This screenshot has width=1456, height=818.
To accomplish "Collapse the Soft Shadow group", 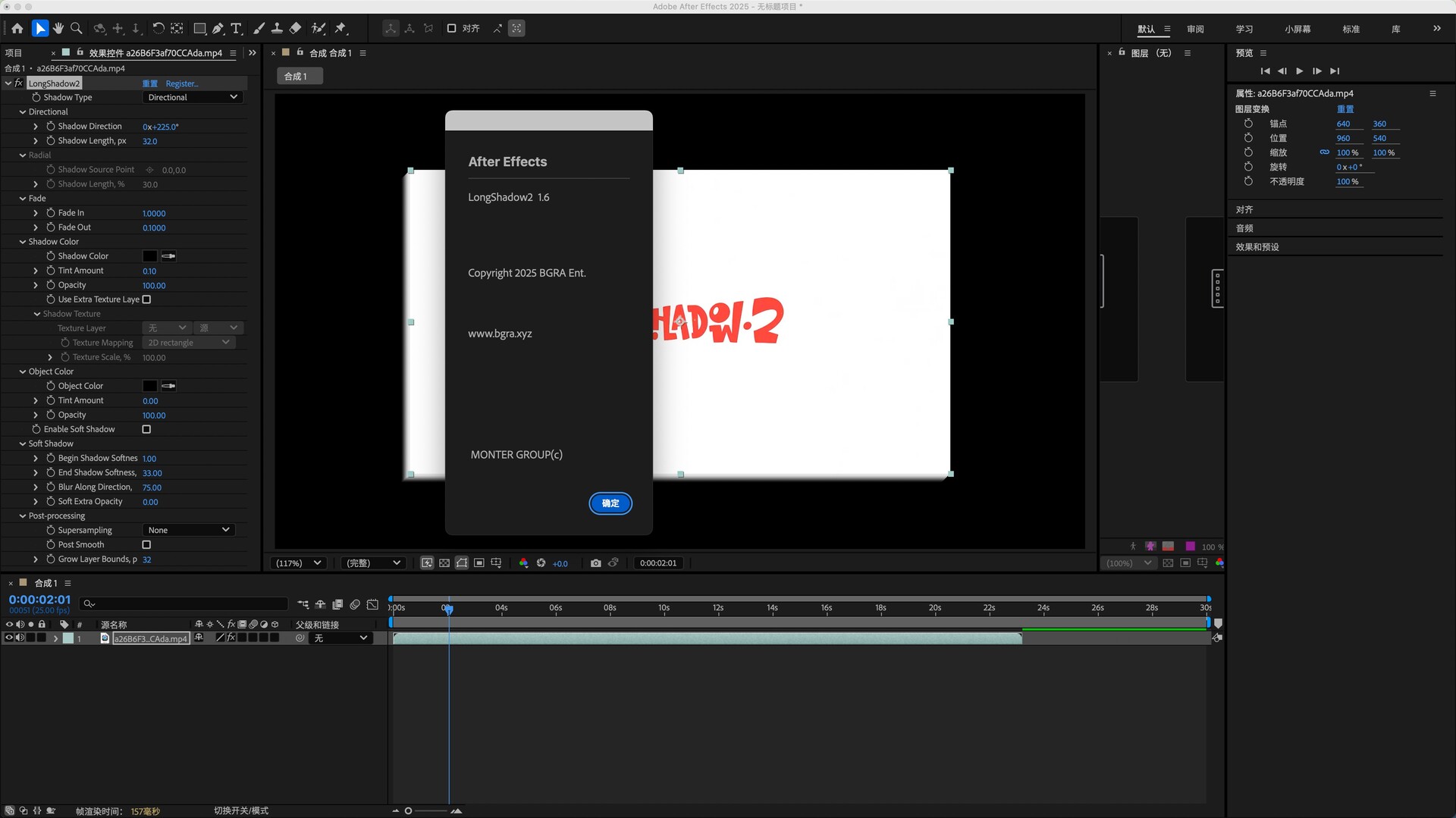I will click(23, 443).
